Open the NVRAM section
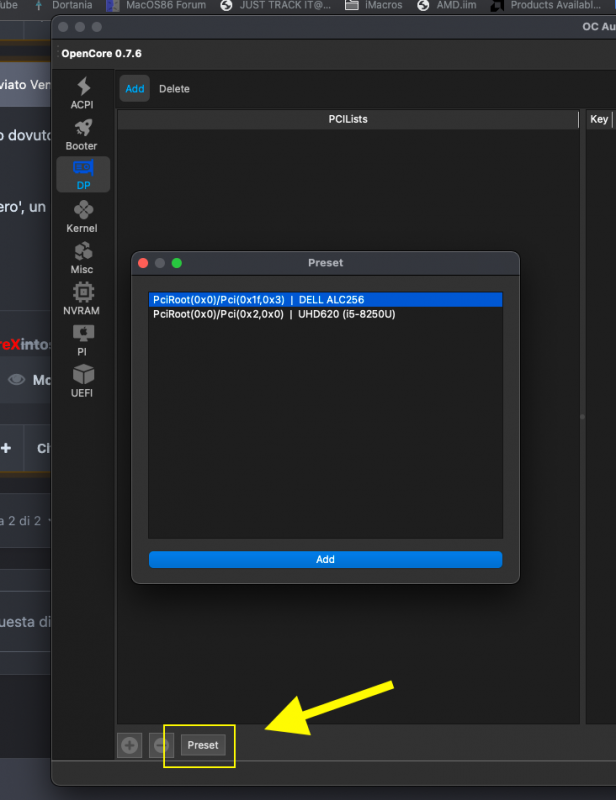This screenshot has width=616, height=800. [83, 299]
